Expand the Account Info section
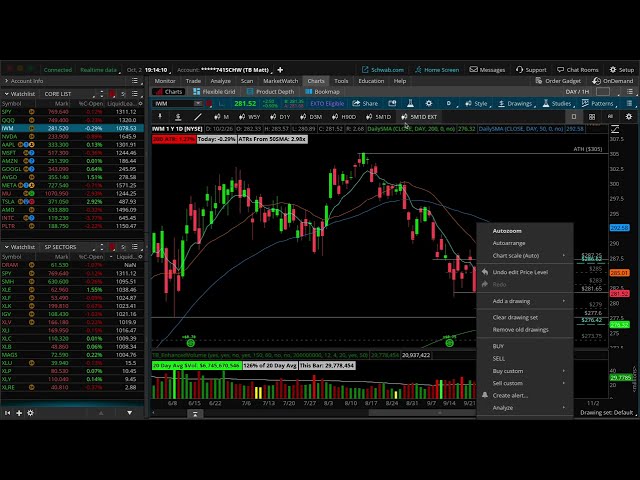This screenshot has height=480, width=640. [24, 81]
